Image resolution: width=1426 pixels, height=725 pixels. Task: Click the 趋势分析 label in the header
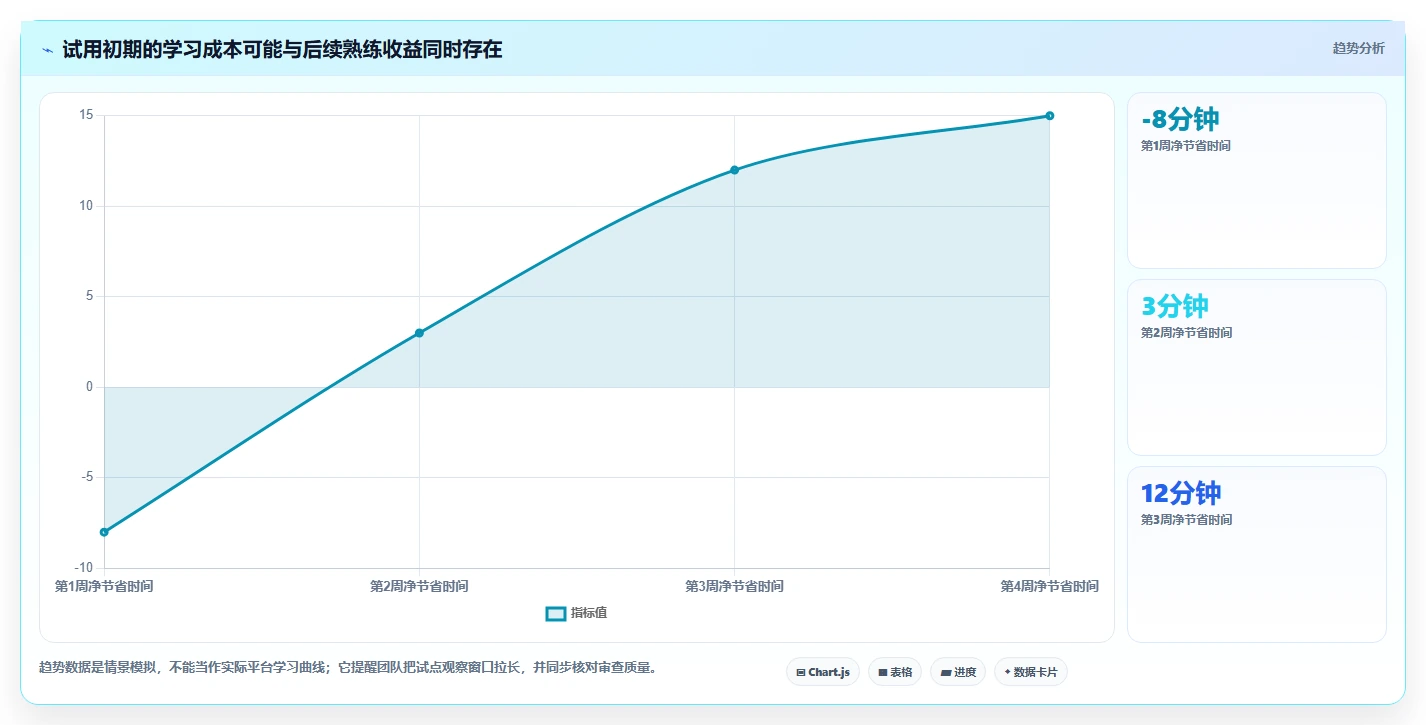tap(1358, 48)
